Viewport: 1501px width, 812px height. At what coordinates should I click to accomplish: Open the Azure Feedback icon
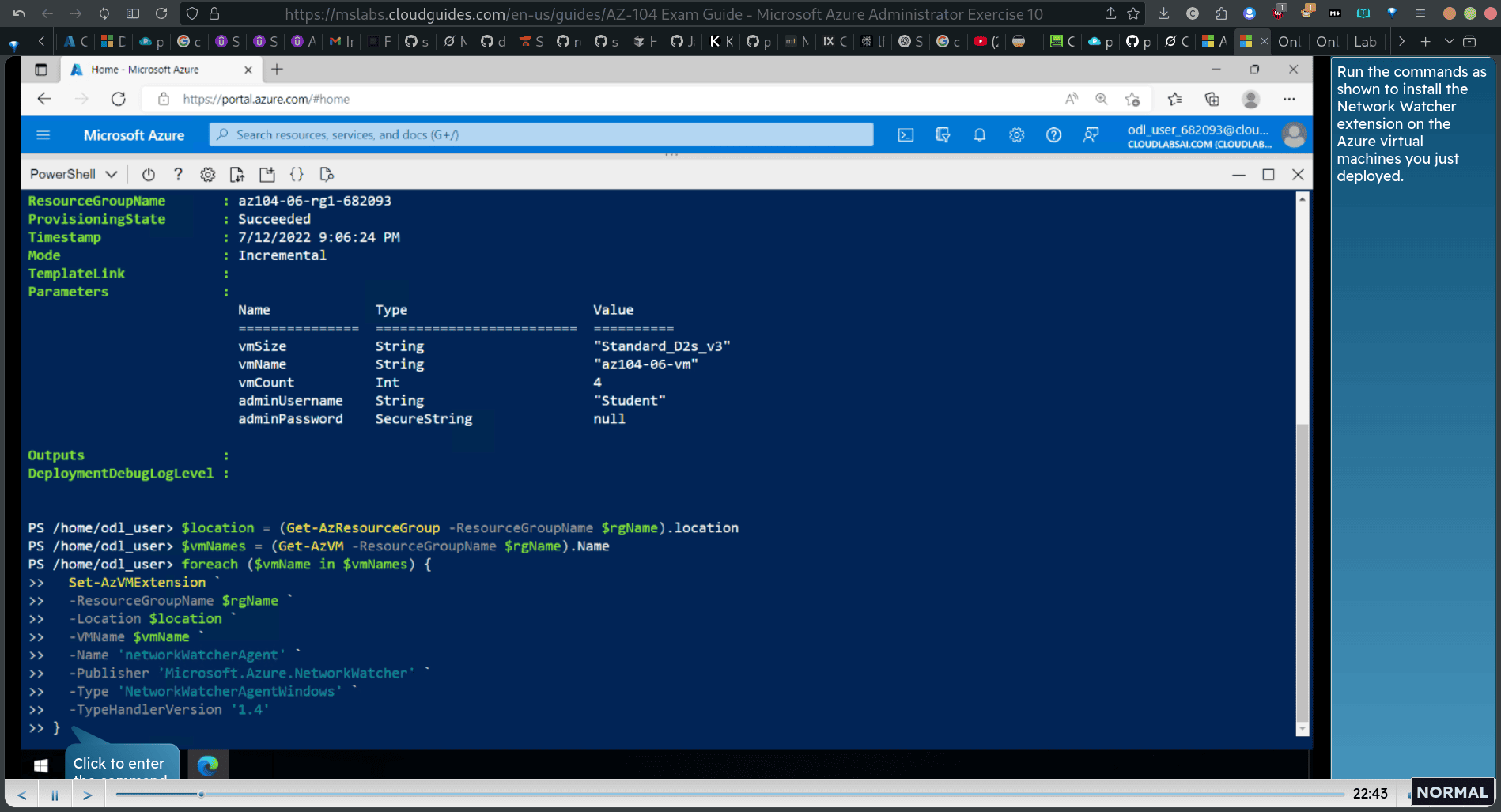(x=1091, y=135)
